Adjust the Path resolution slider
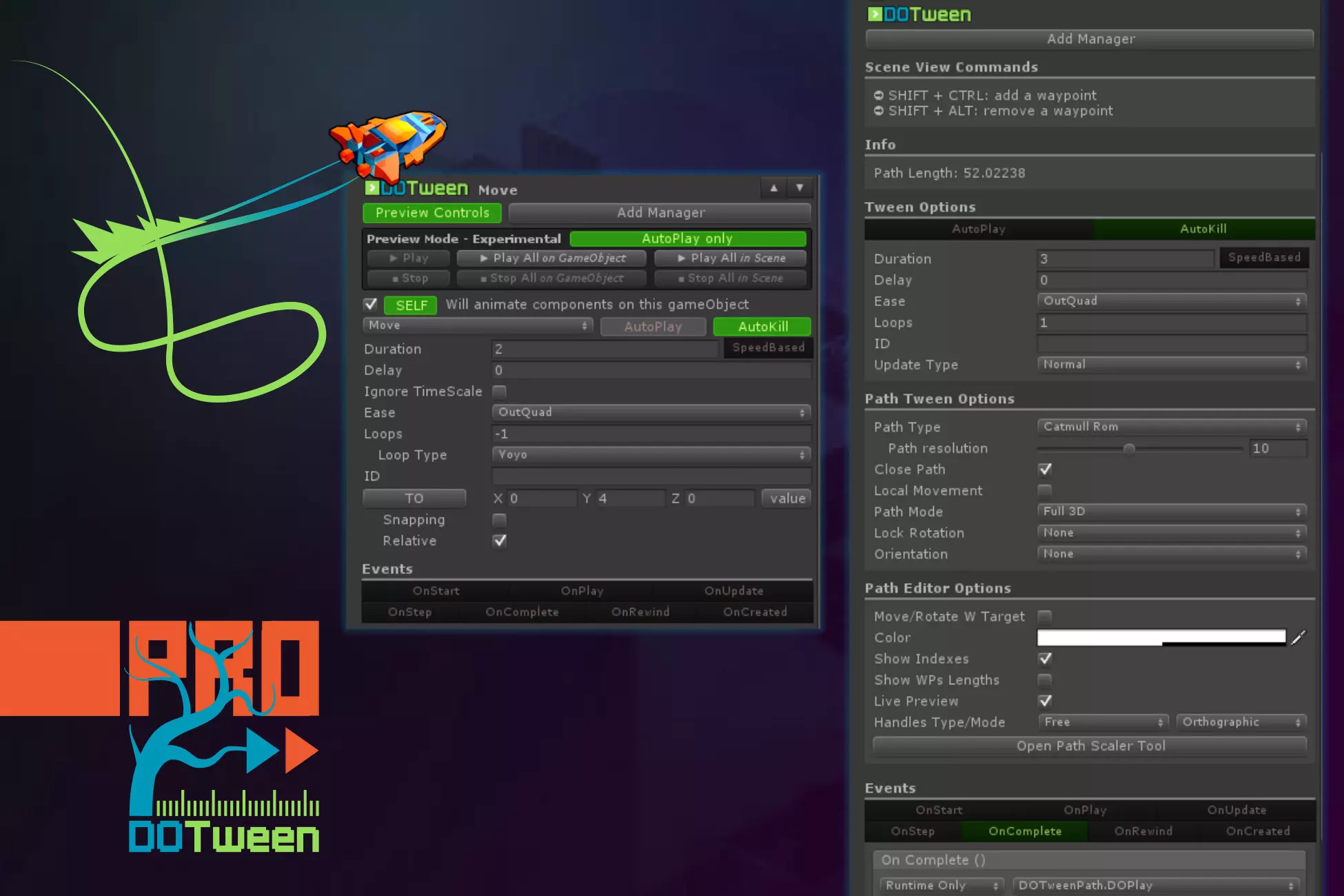Screen dimensions: 1344x896 pos(1129,448)
